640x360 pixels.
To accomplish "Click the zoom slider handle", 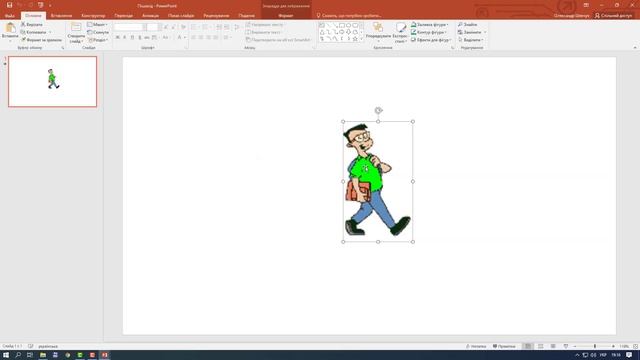I will click(x=595, y=346).
